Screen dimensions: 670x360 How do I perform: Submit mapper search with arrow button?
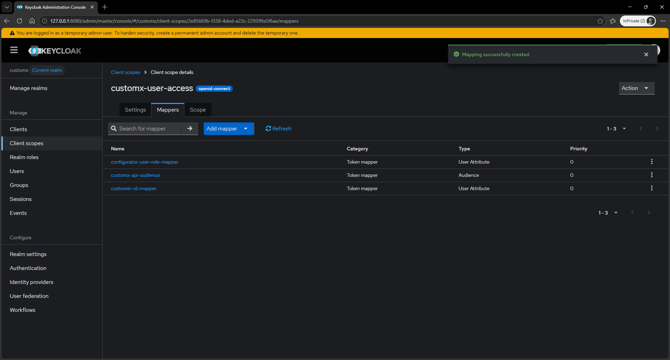190,129
